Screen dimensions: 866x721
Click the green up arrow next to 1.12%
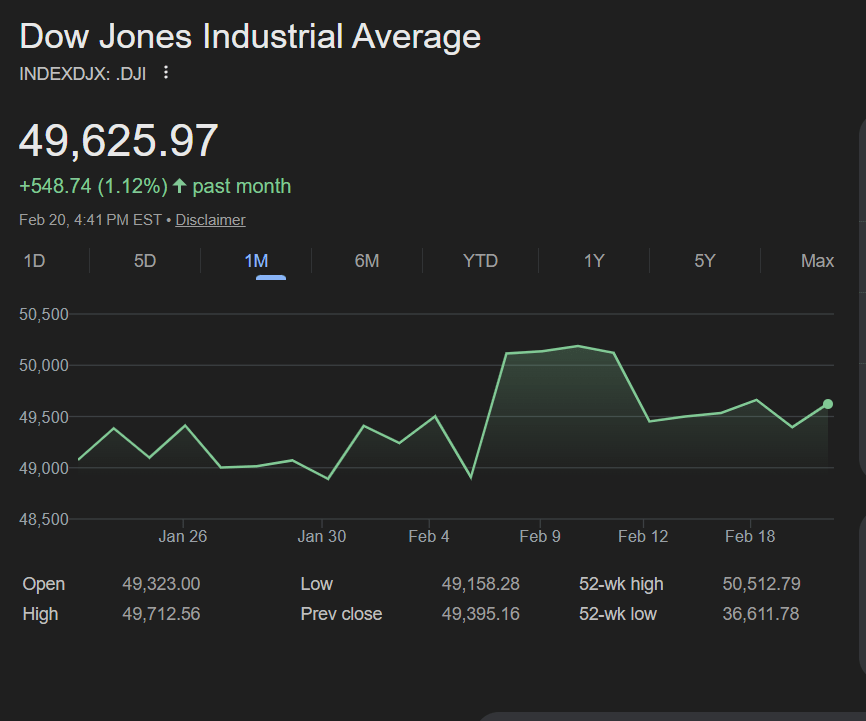(x=180, y=186)
